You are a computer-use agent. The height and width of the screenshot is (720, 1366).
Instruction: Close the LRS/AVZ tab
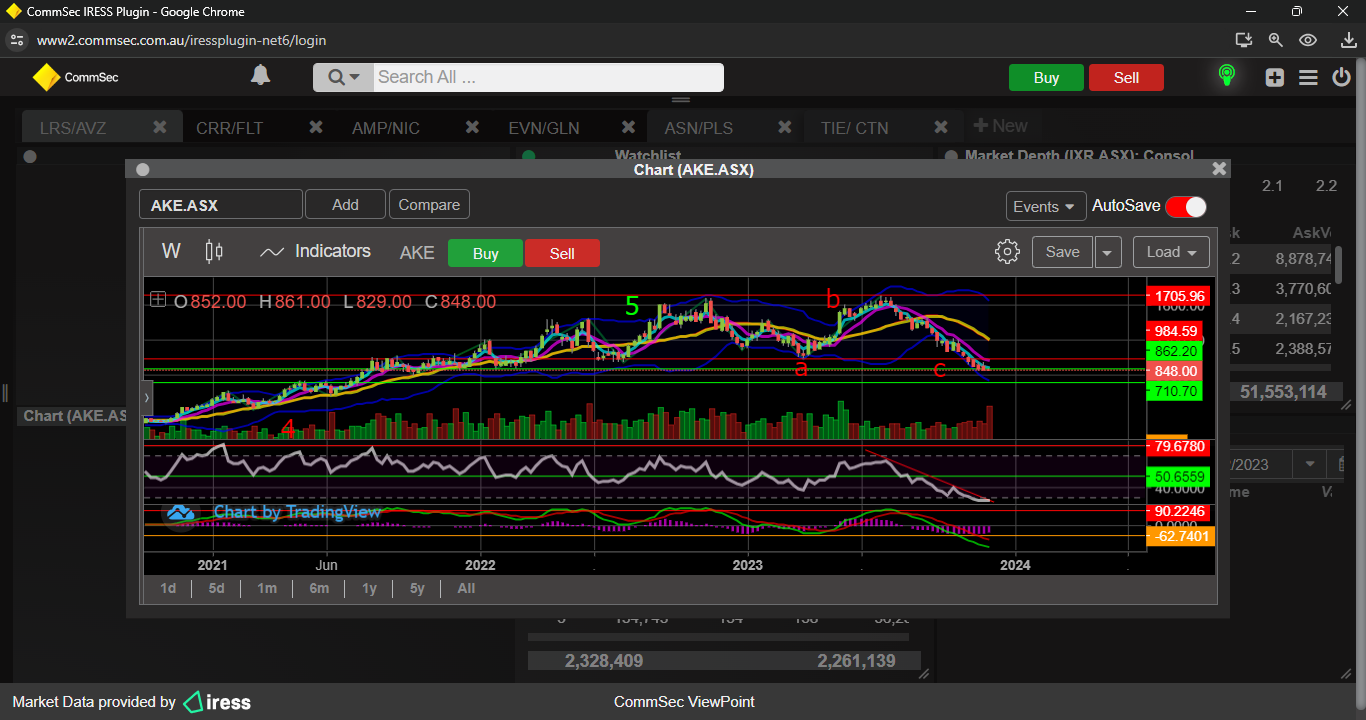[x=160, y=127]
